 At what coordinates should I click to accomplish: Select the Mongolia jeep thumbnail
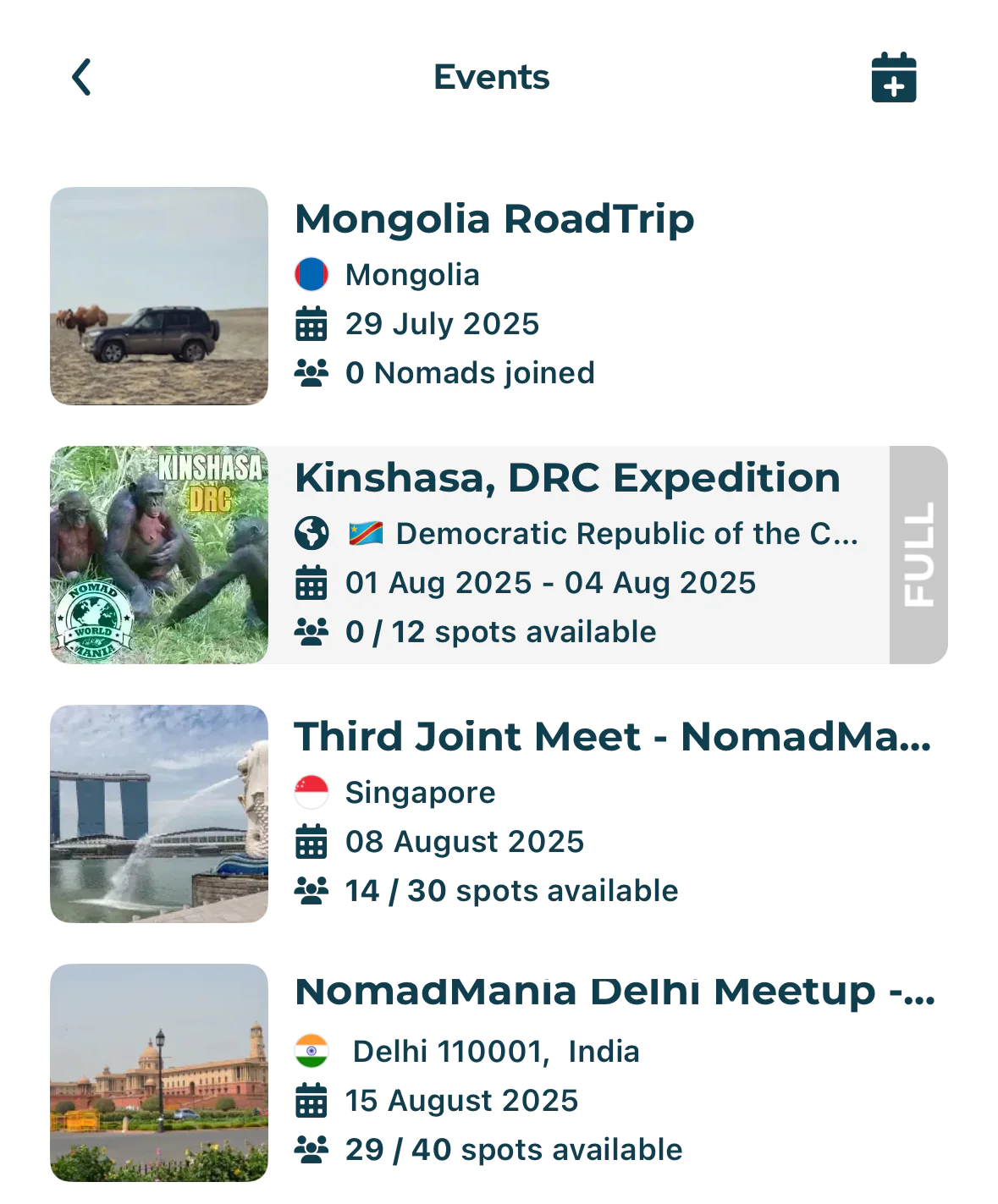[159, 296]
